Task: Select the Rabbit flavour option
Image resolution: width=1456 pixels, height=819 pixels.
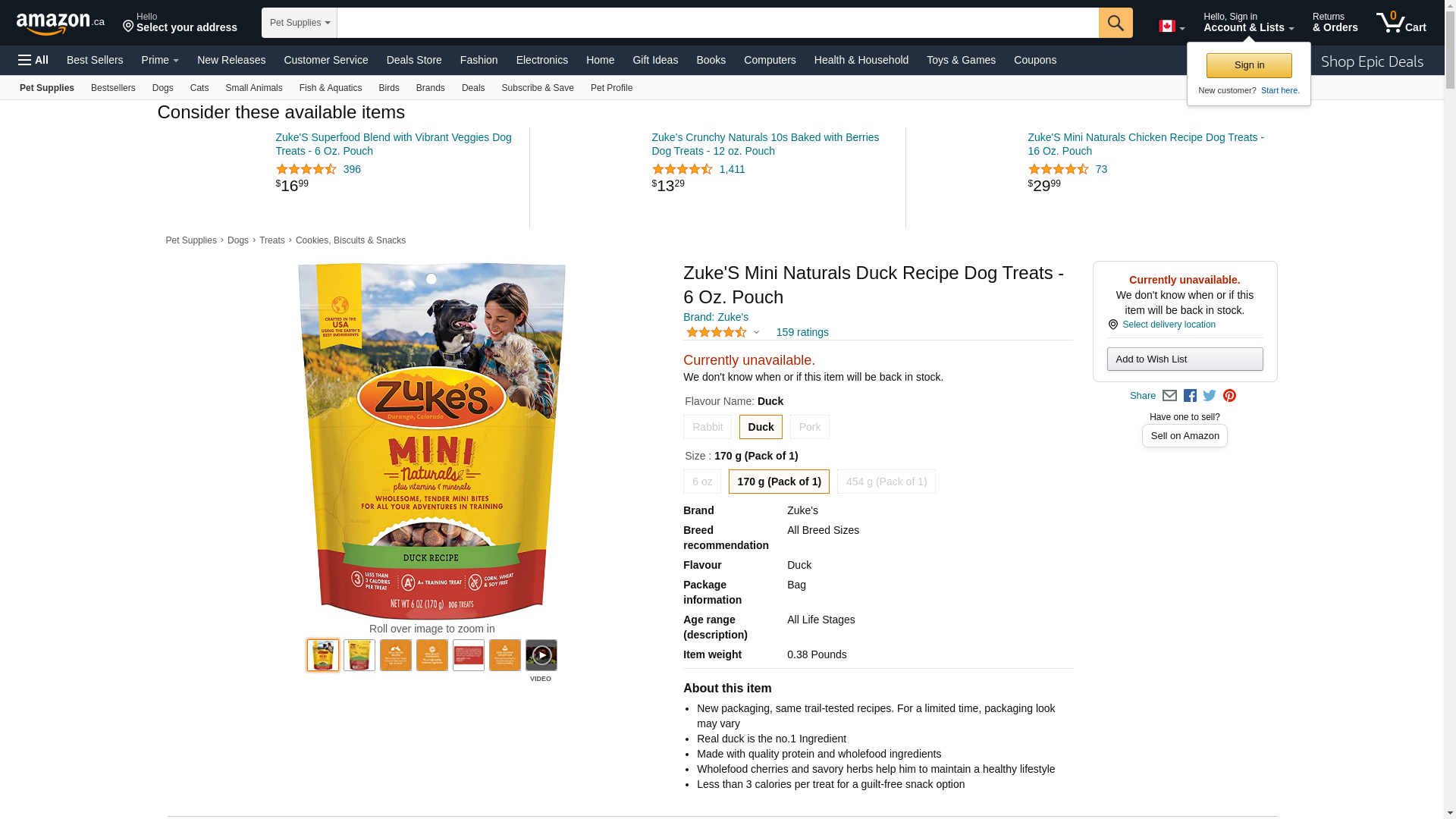Action: coord(707,427)
